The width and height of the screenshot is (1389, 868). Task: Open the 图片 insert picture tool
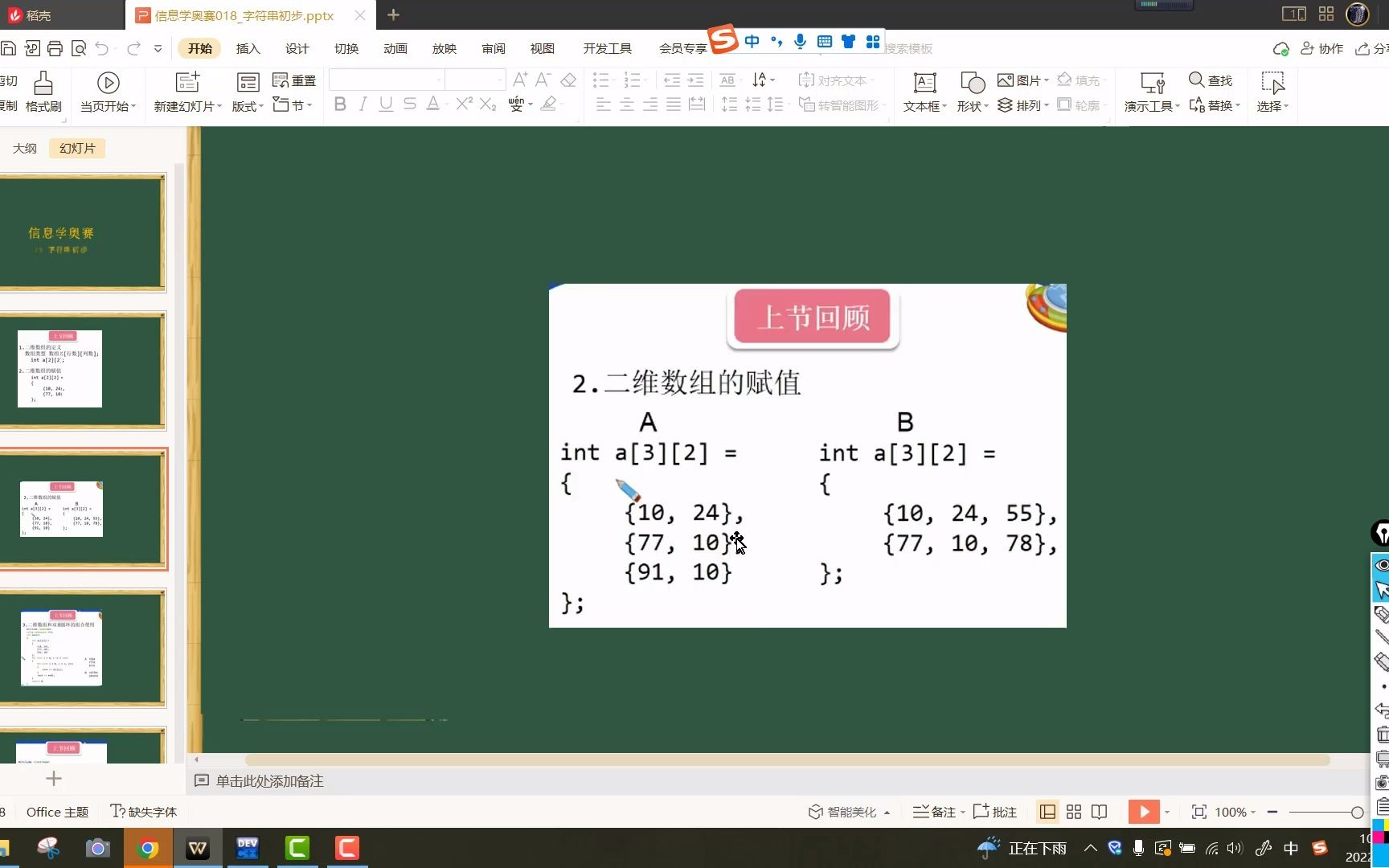tap(1021, 80)
